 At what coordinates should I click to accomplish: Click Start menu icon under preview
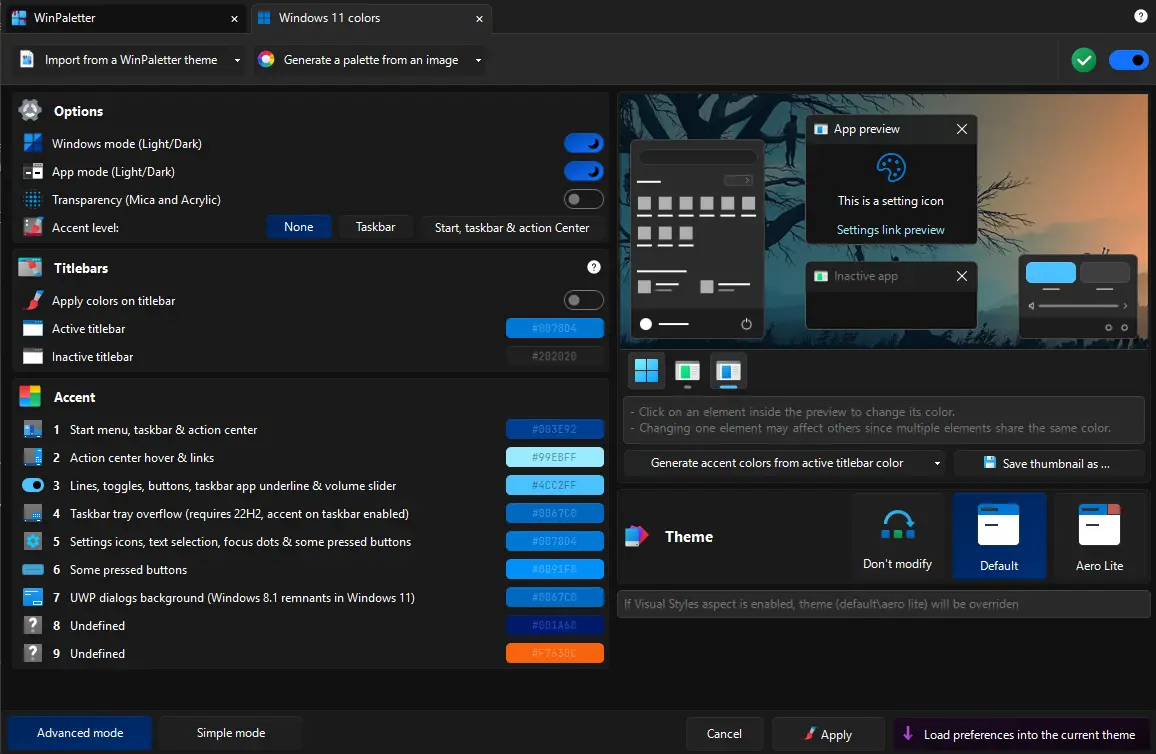pos(646,371)
